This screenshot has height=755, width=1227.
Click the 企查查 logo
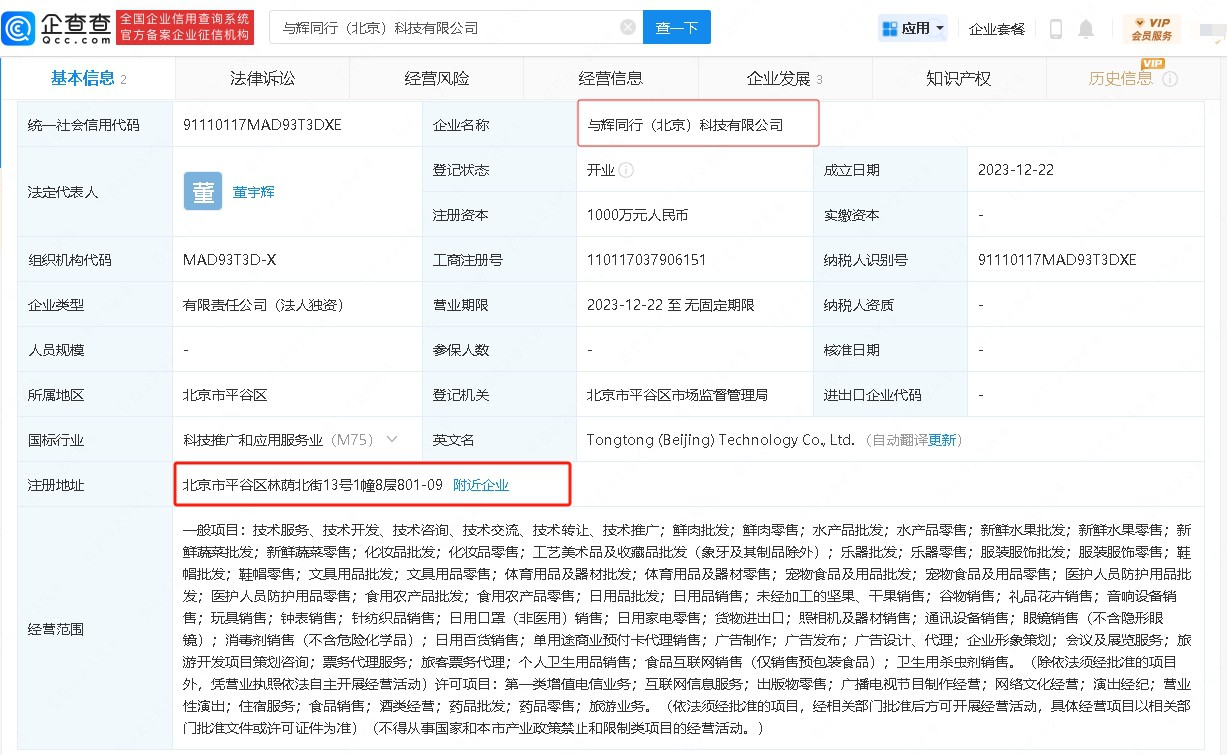[56, 28]
